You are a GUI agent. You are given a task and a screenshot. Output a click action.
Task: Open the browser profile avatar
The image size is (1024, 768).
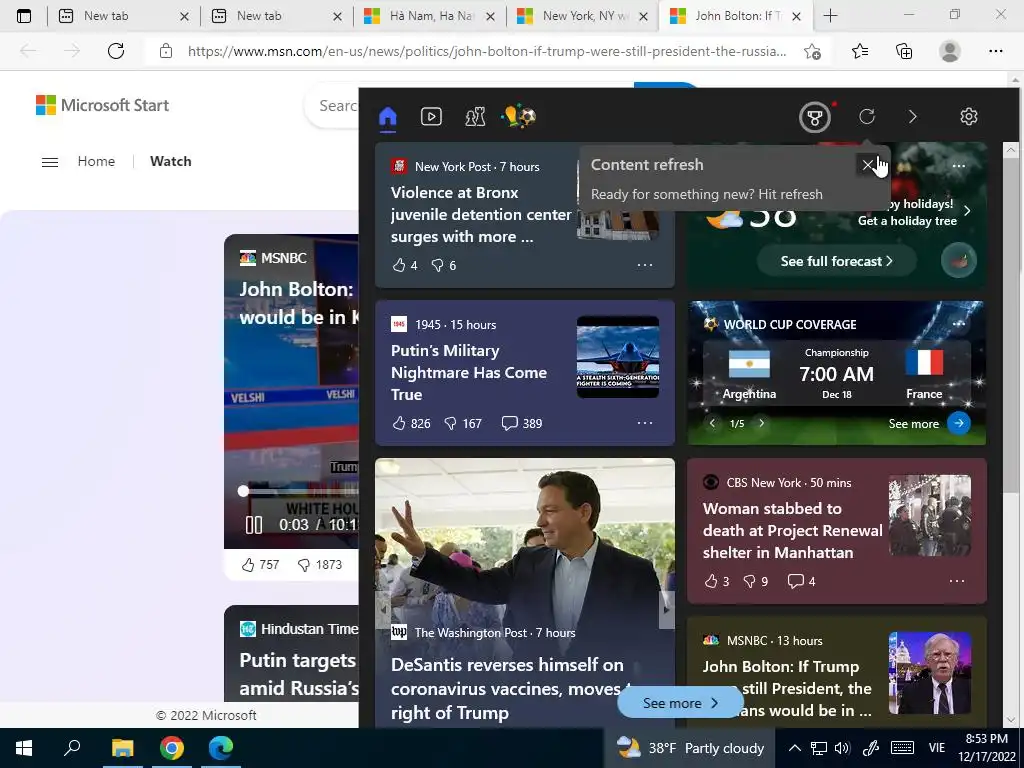click(x=950, y=51)
